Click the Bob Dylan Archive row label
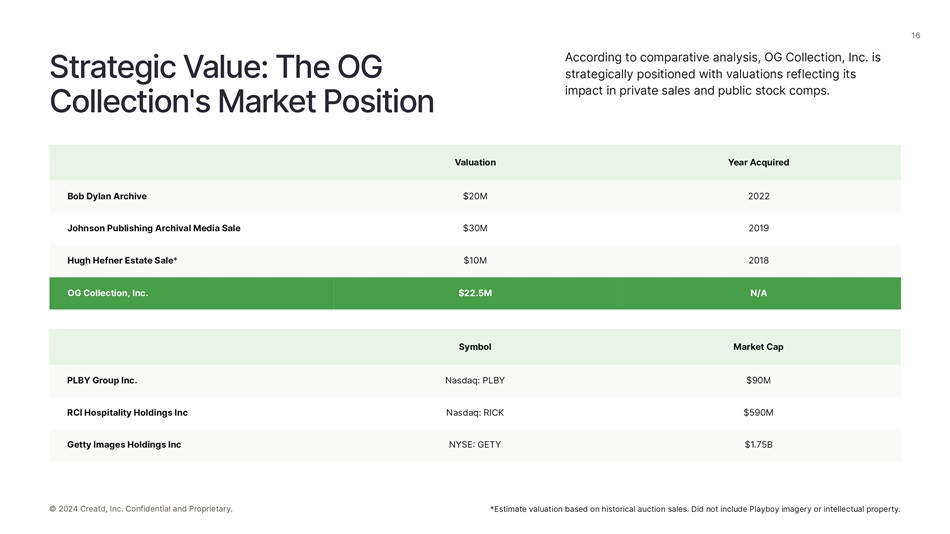 [x=107, y=196]
